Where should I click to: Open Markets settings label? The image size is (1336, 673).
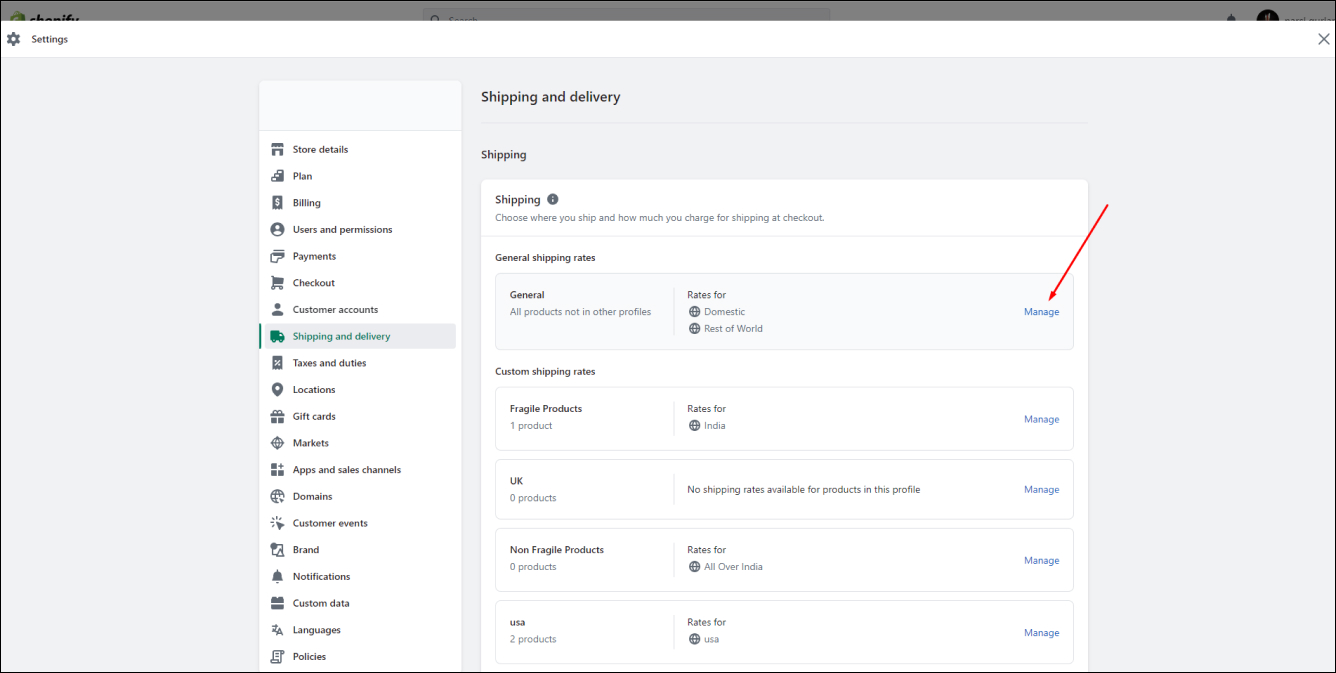pos(311,443)
